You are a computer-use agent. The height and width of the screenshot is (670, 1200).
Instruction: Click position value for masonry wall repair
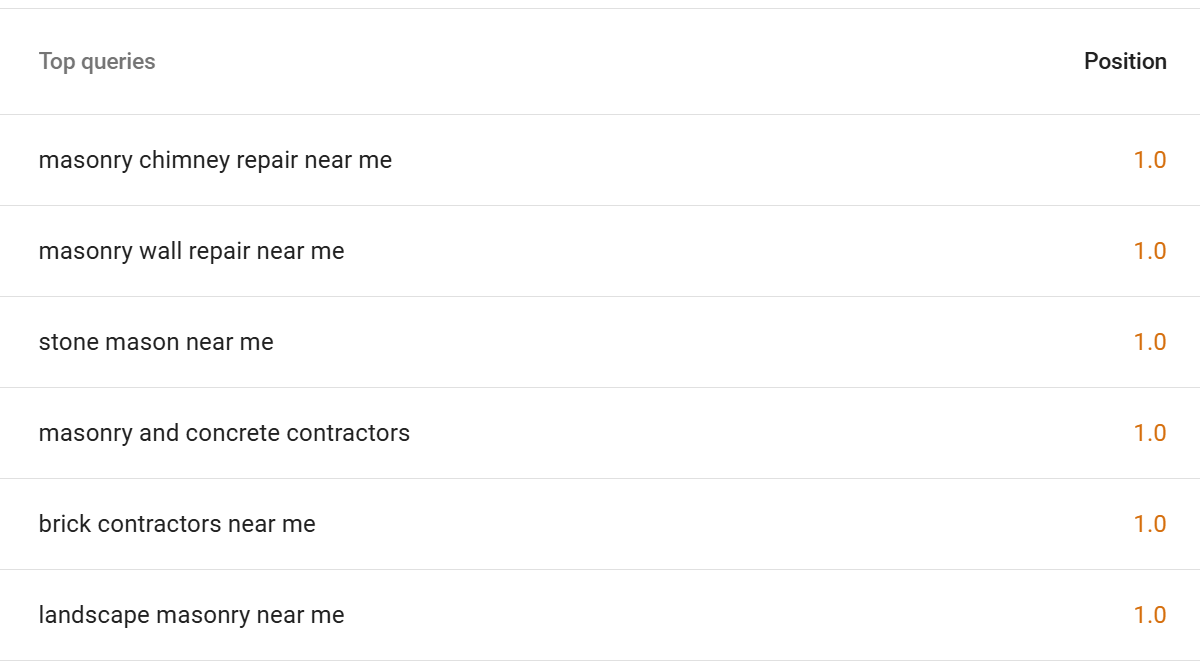tap(1149, 251)
